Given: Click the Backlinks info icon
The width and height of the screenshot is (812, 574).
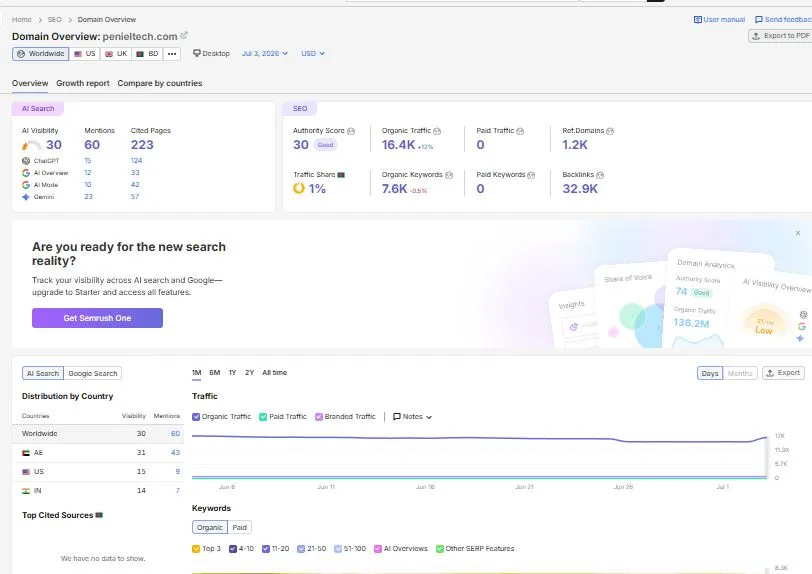Looking at the screenshot, I should [x=600, y=175].
